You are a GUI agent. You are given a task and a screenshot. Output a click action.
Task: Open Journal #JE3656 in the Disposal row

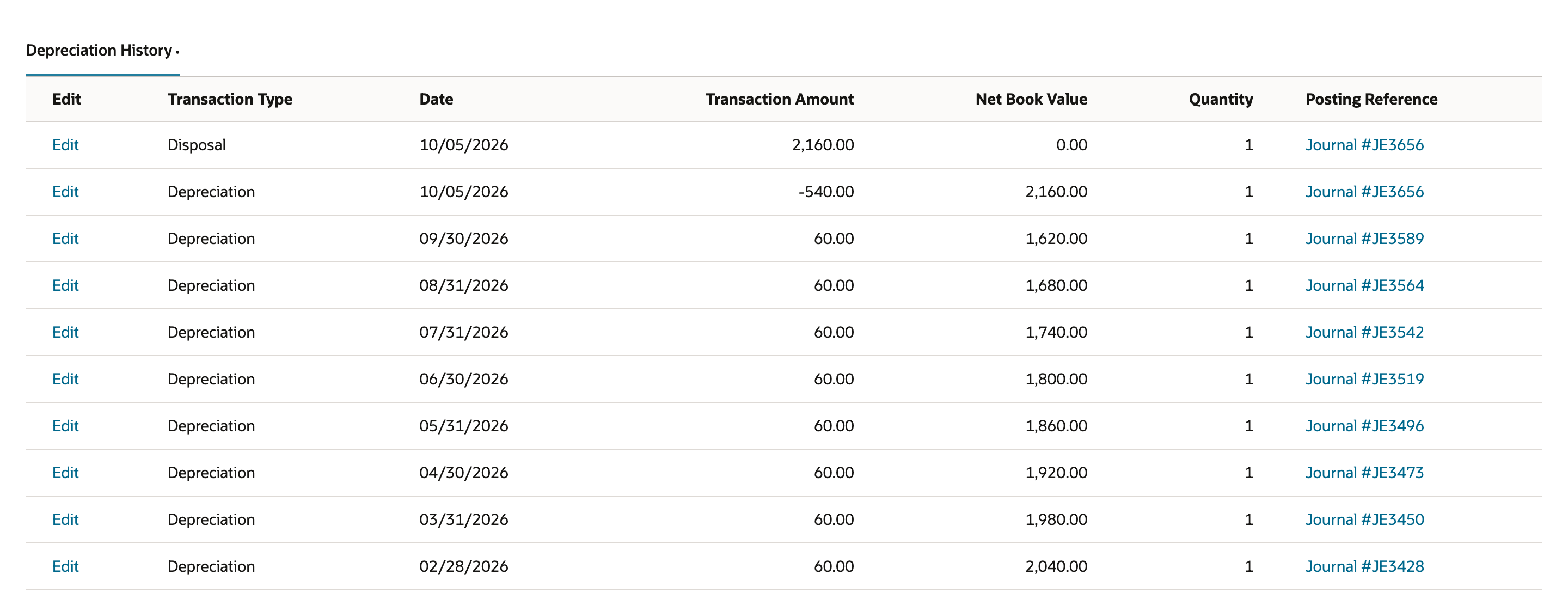1364,145
